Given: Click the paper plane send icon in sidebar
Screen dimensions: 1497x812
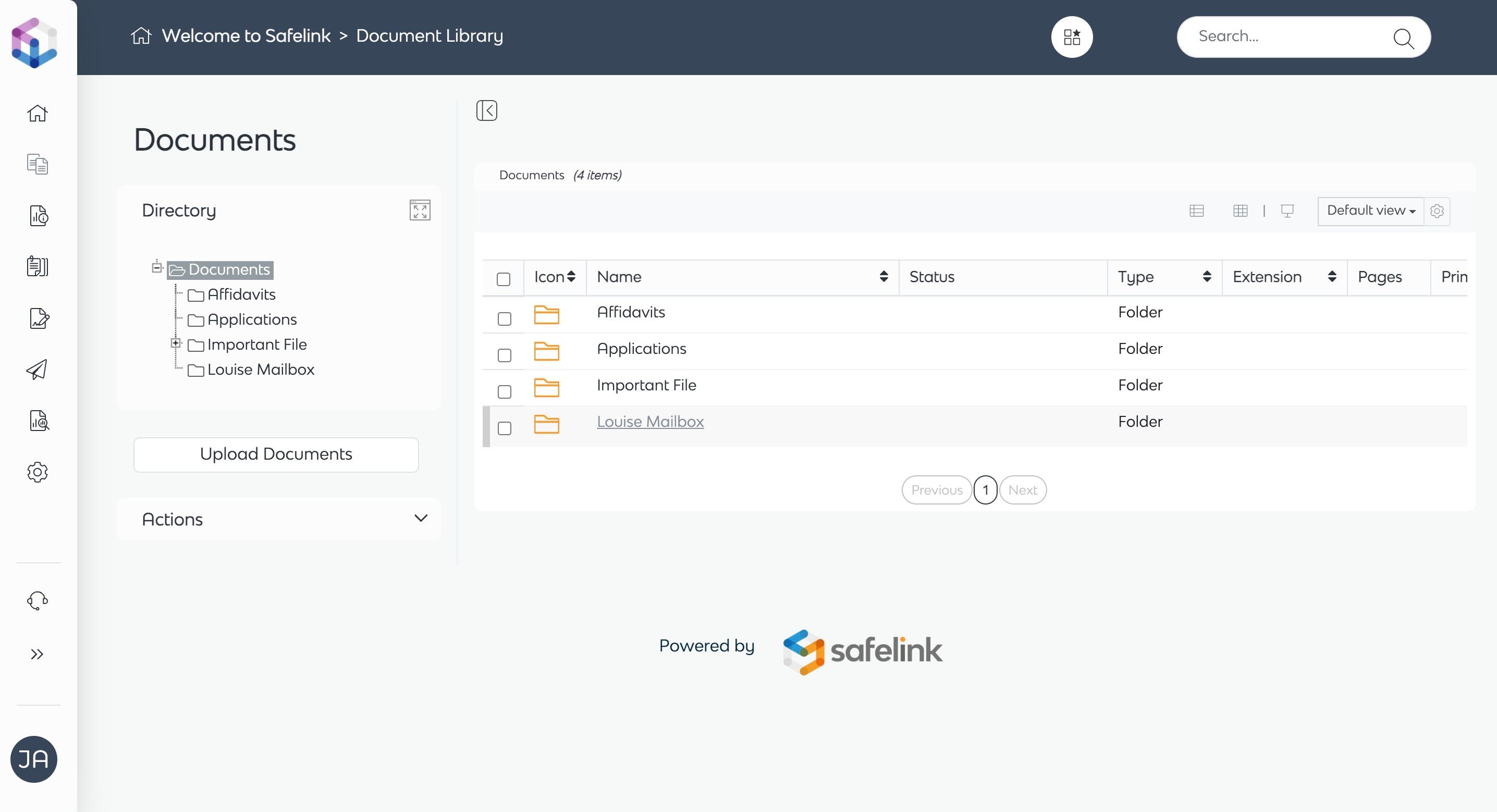Looking at the screenshot, I should pyautogui.click(x=37, y=370).
